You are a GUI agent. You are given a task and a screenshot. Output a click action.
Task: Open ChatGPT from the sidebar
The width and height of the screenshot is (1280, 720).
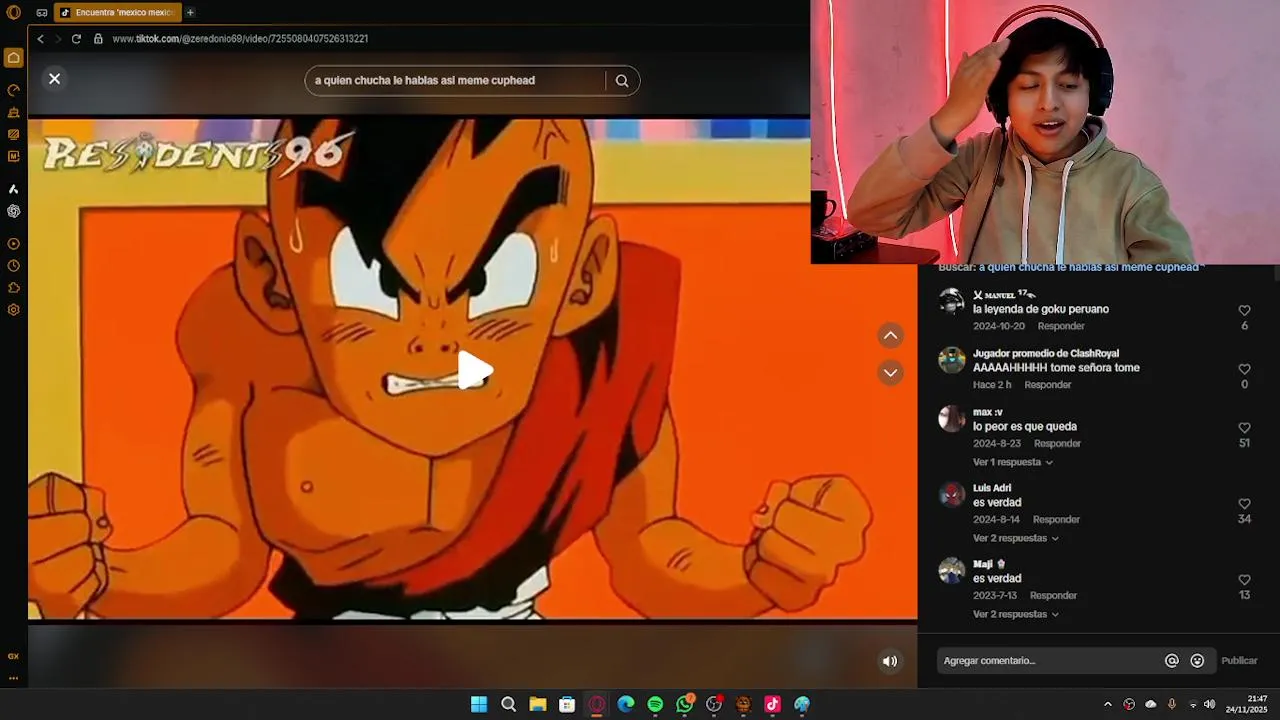pos(14,211)
